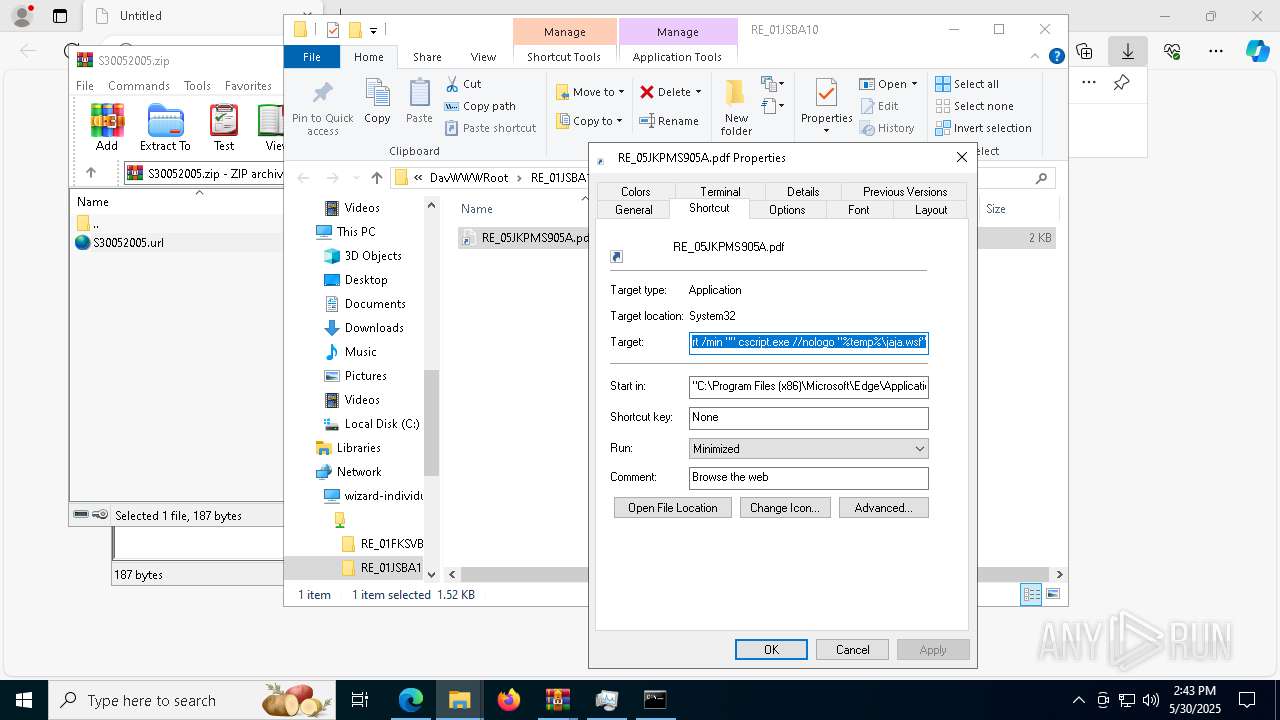Click Cut in the Clipboard group
1280x720 pixels.
pos(463,84)
